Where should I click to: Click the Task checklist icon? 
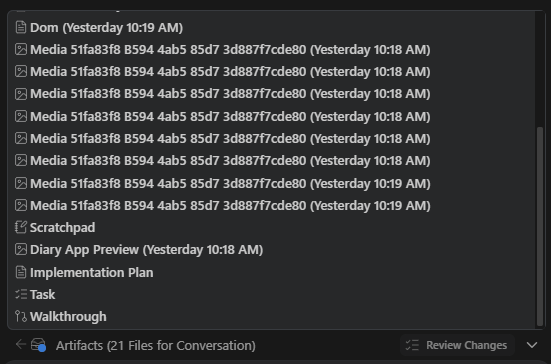[x=21, y=294]
